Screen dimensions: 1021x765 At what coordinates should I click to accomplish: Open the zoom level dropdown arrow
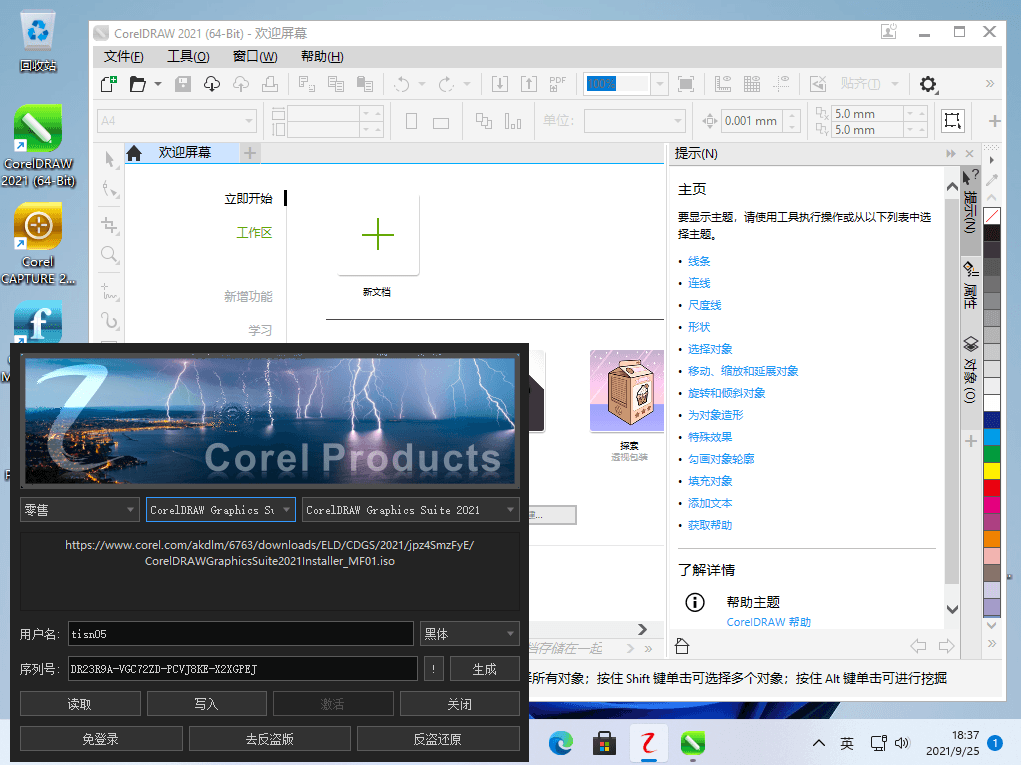click(660, 84)
